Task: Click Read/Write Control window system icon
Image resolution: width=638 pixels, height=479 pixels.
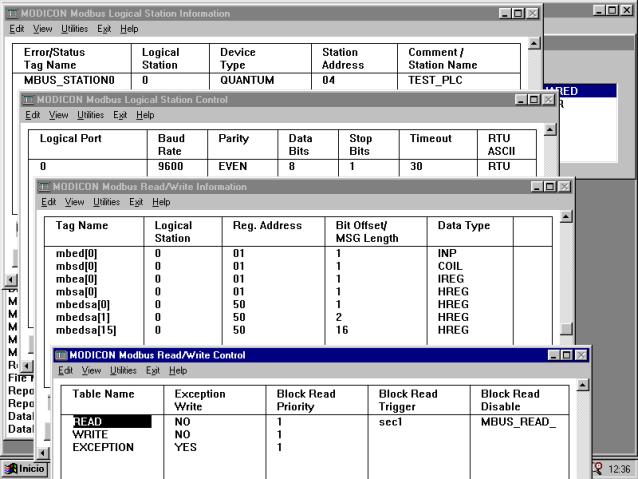Action: [61, 355]
